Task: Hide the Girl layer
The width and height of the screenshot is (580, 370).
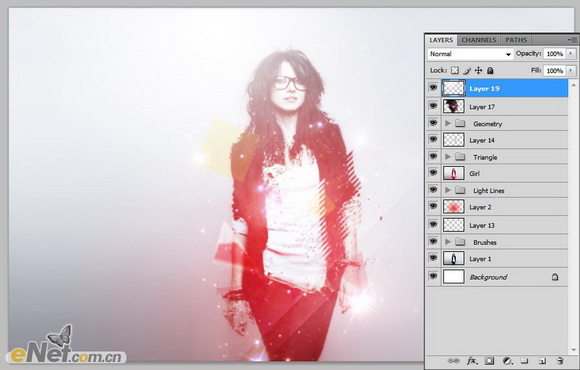Action: click(433, 172)
